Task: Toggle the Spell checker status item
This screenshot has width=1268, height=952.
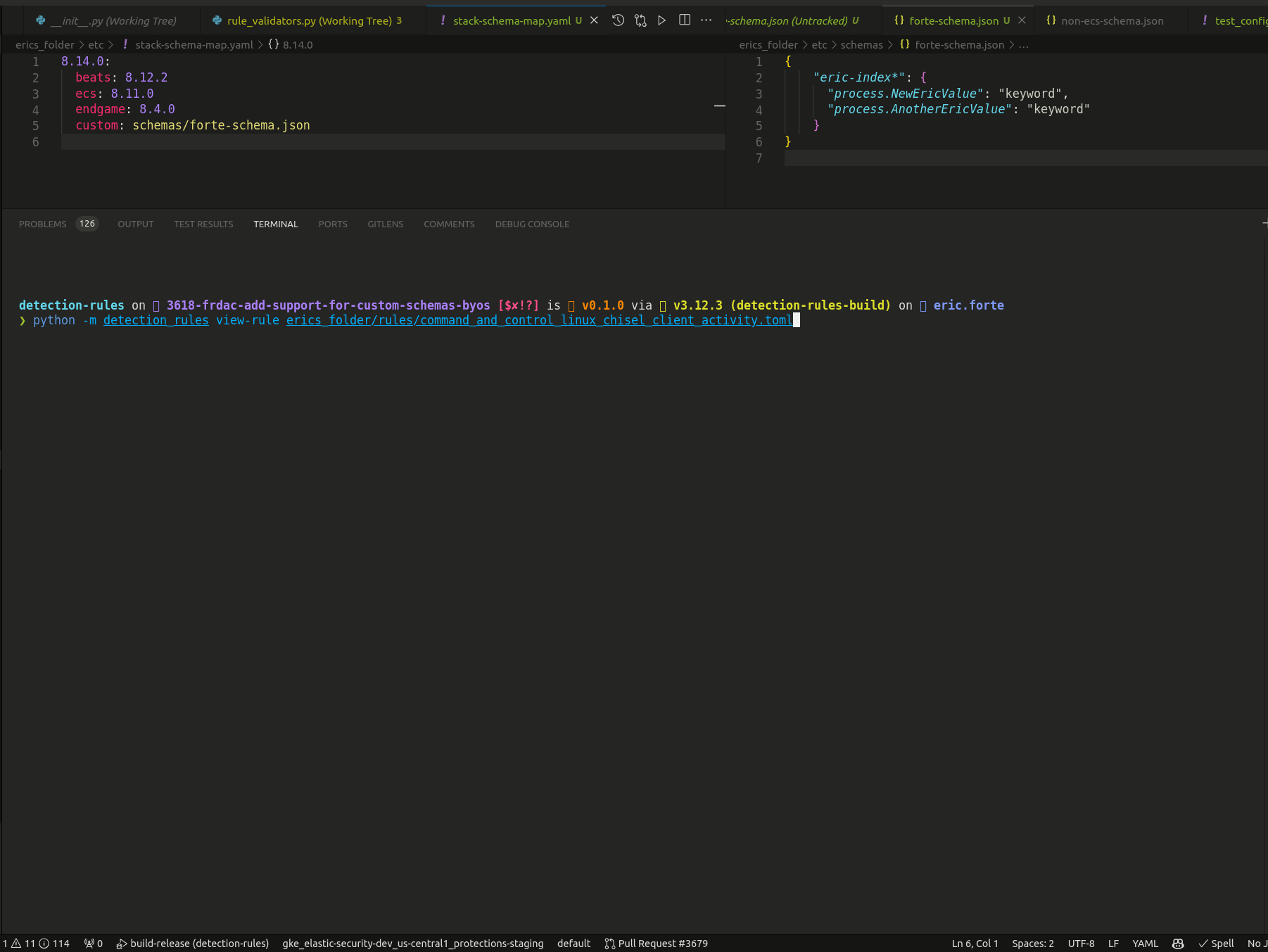Action: click(x=1216, y=944)
